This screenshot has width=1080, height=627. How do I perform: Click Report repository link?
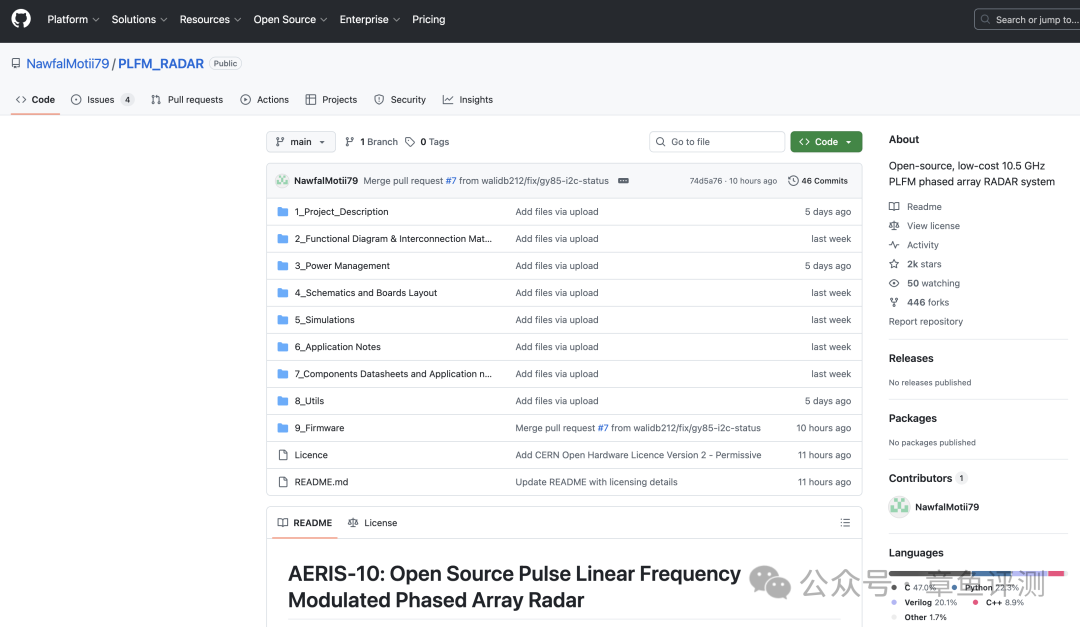pyautogui.click(x=926, y=321)
